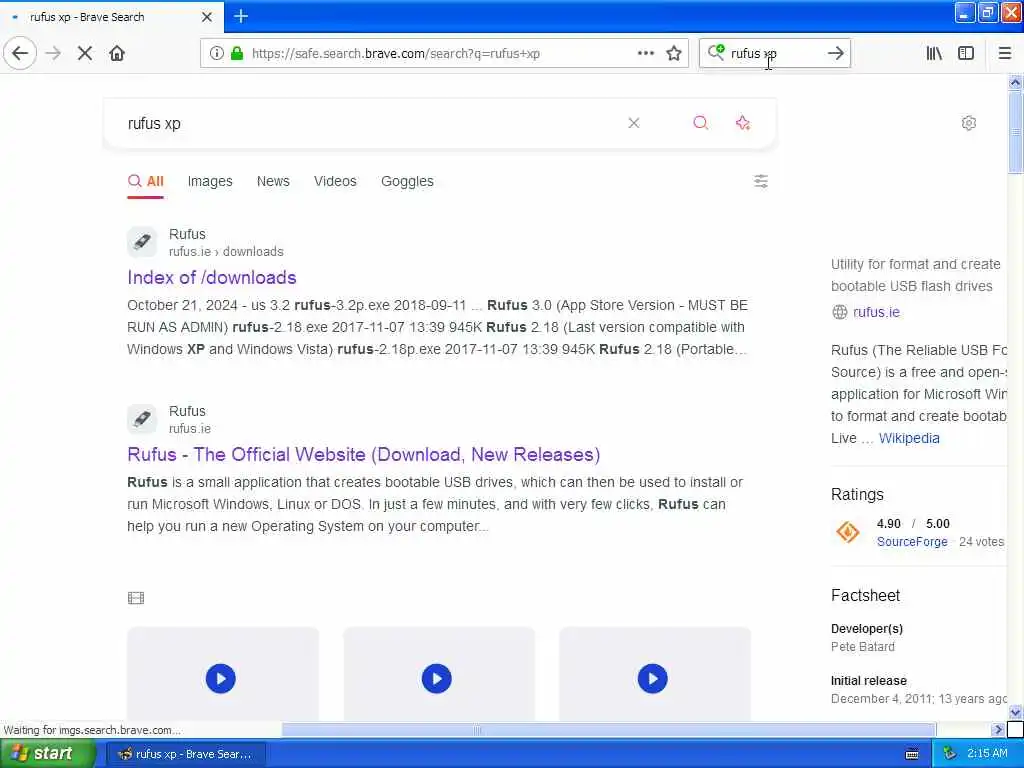
Task: Click 'rufus.ie › downloads' breadcrumb text
Action: tap(226, 251)
